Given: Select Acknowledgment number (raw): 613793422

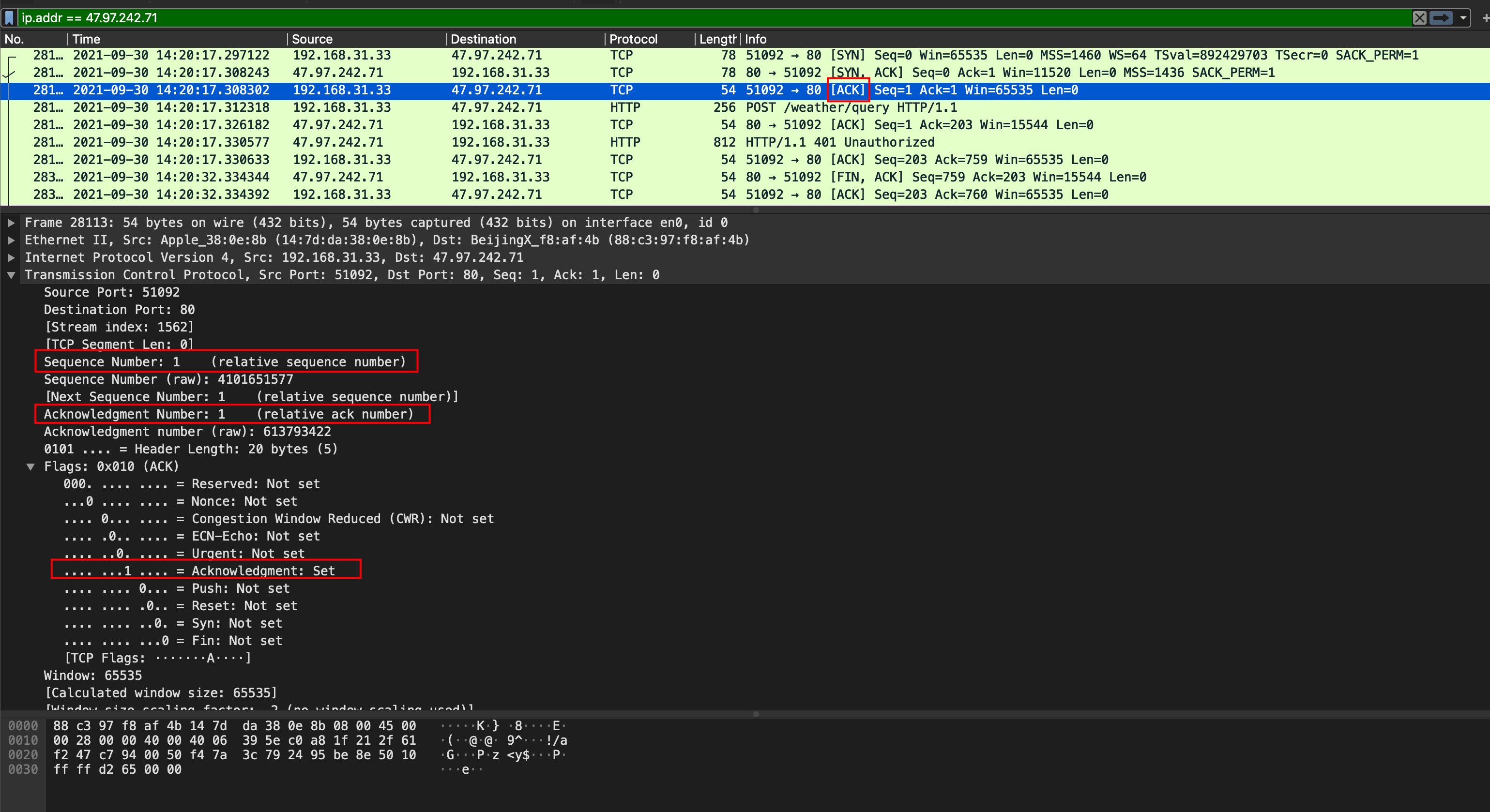Looking at the screenshot, I should click(187, 432).
